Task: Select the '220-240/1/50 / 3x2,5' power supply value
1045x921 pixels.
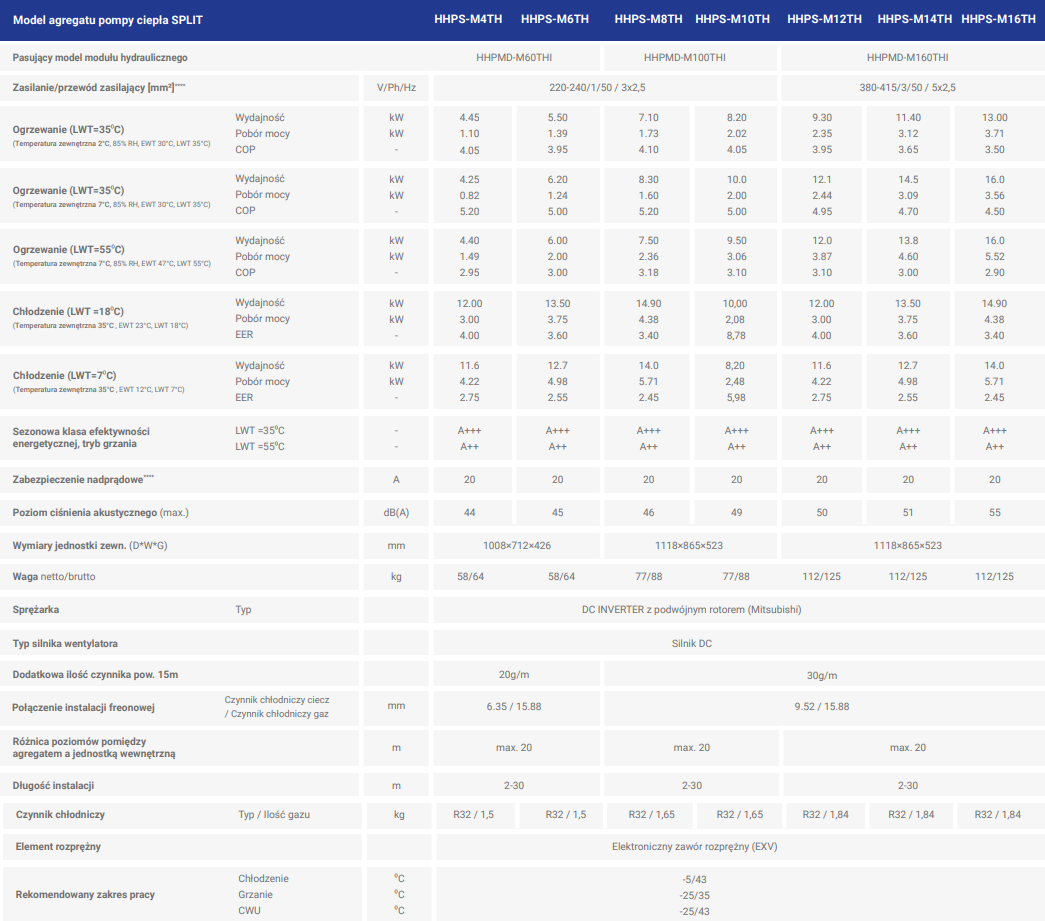Action: [597, 87]
